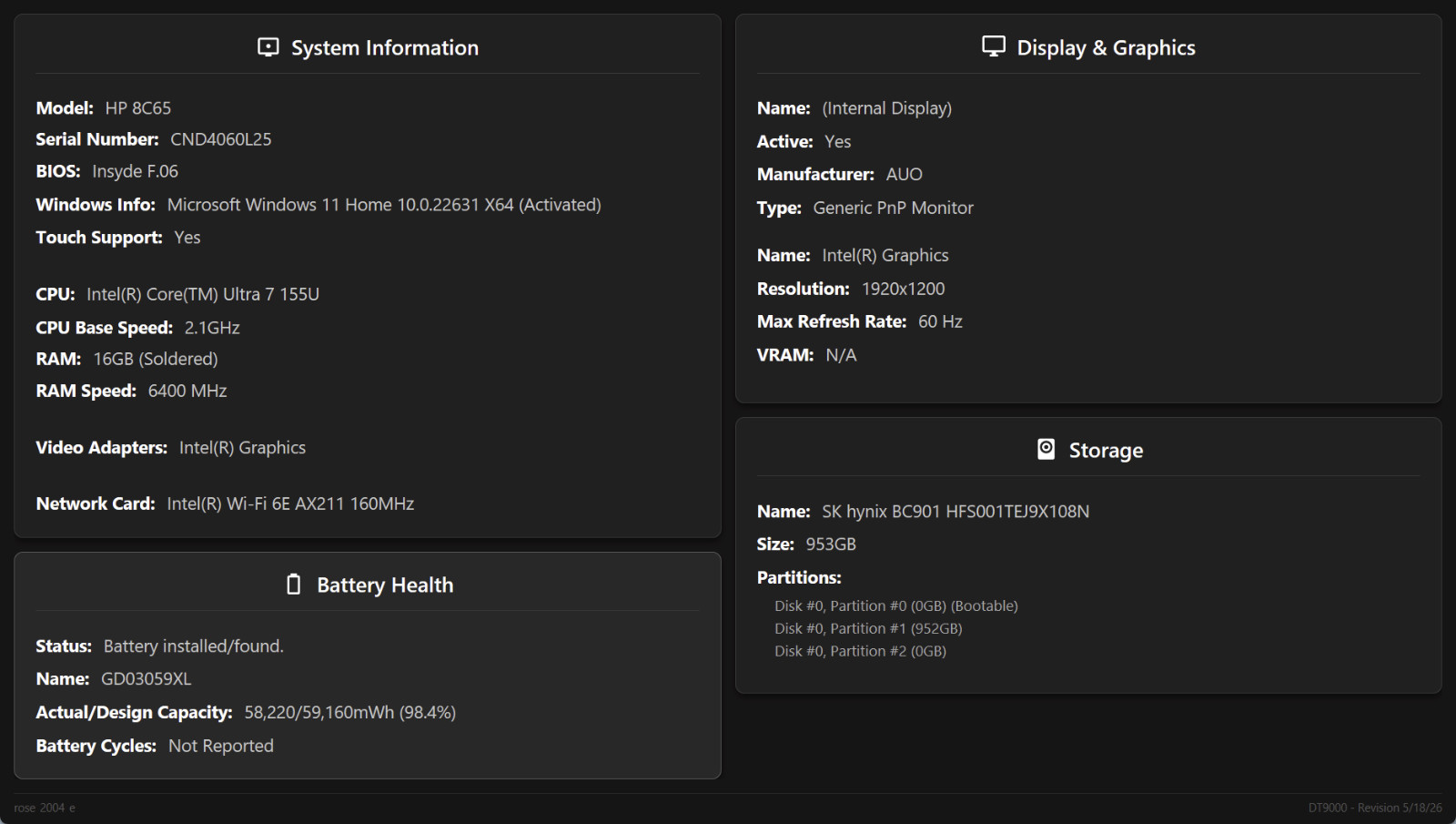Click the Max Refresh Rate: label

point(832,321)
